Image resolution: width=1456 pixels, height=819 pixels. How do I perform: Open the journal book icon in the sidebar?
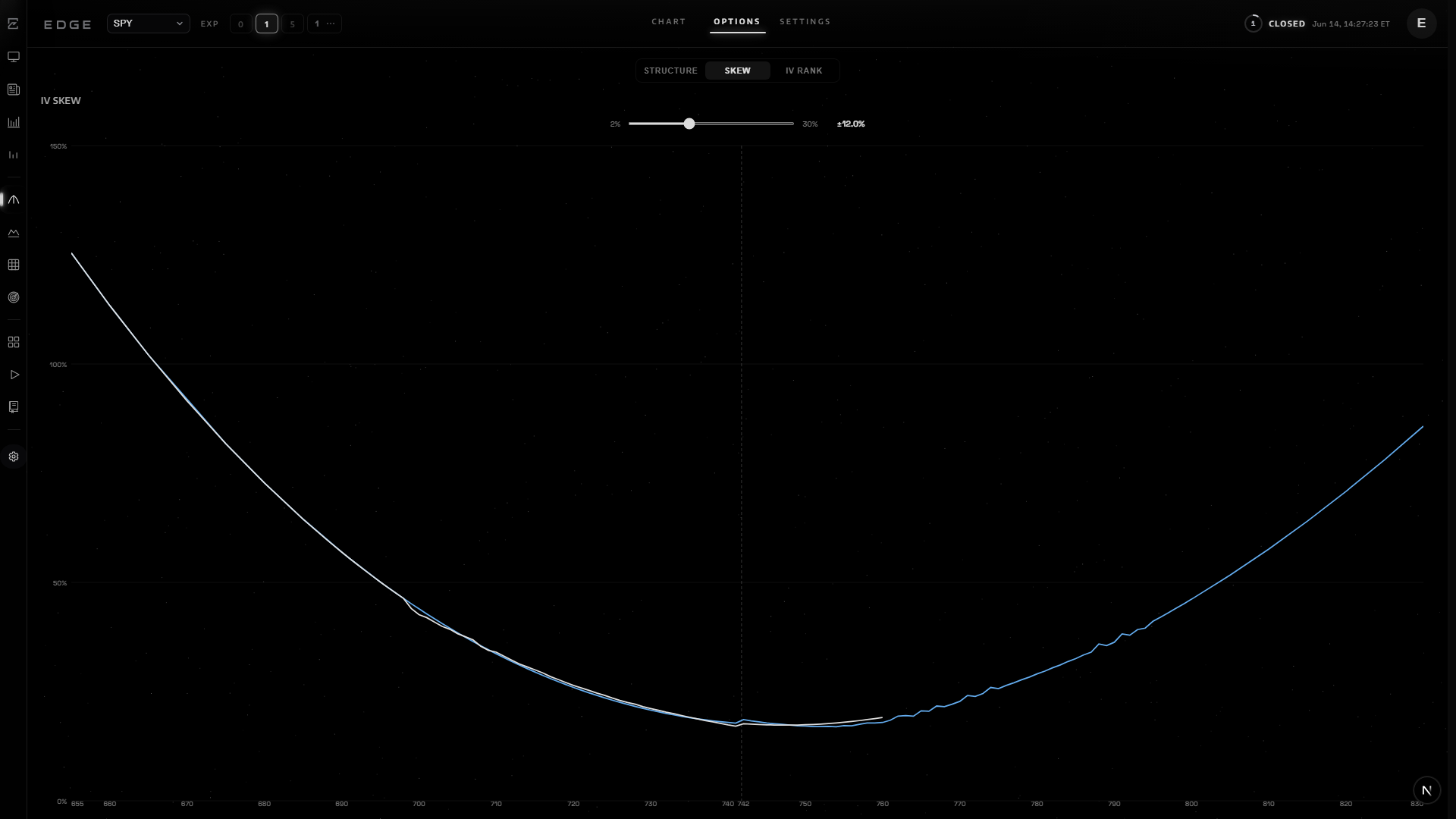[x=13, y=407]
